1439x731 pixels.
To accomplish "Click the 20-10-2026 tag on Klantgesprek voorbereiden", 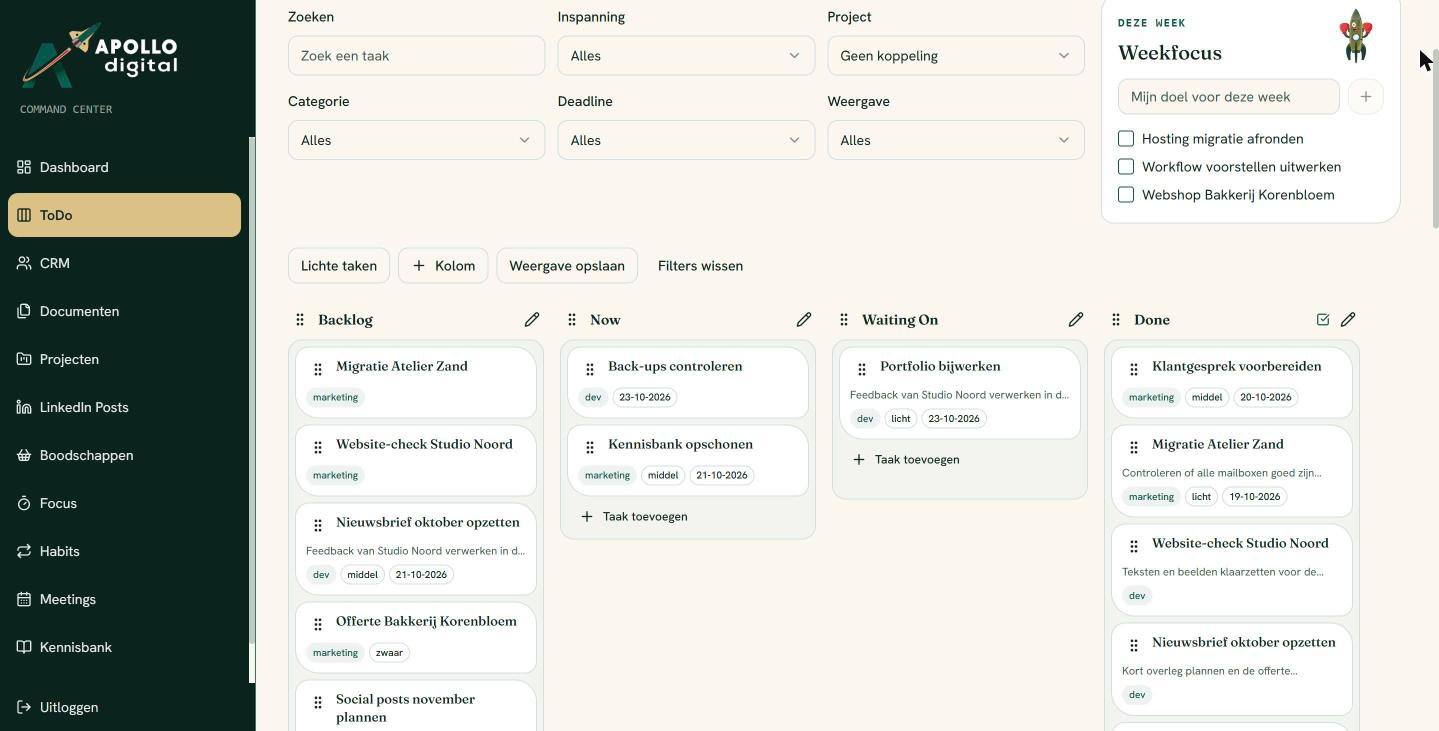I will click(x=1266, y=397).
